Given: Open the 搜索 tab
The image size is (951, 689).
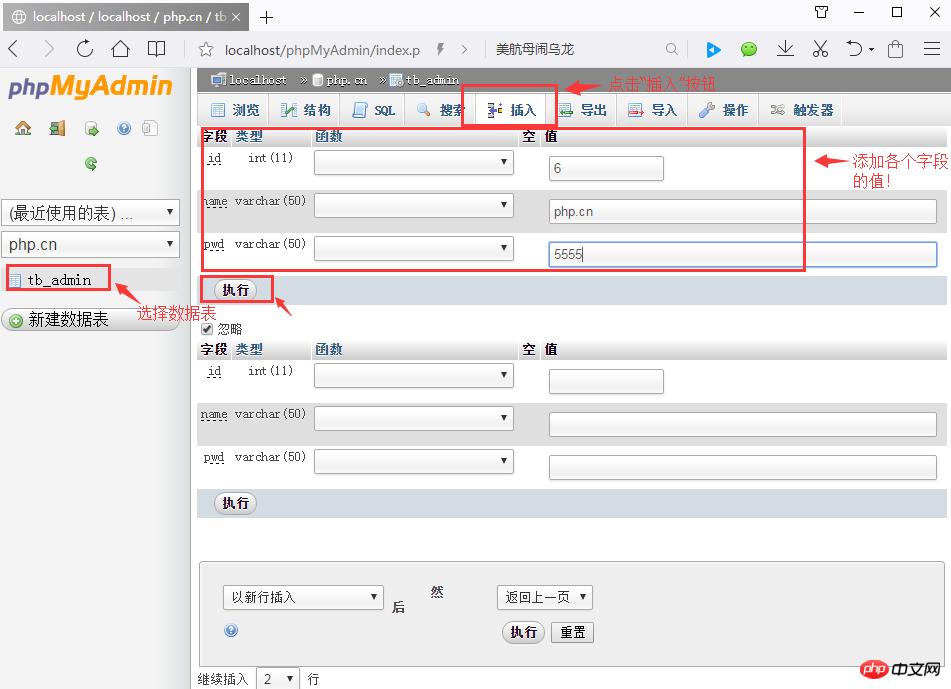Looking at the screenshot, I should pos(440,110).
